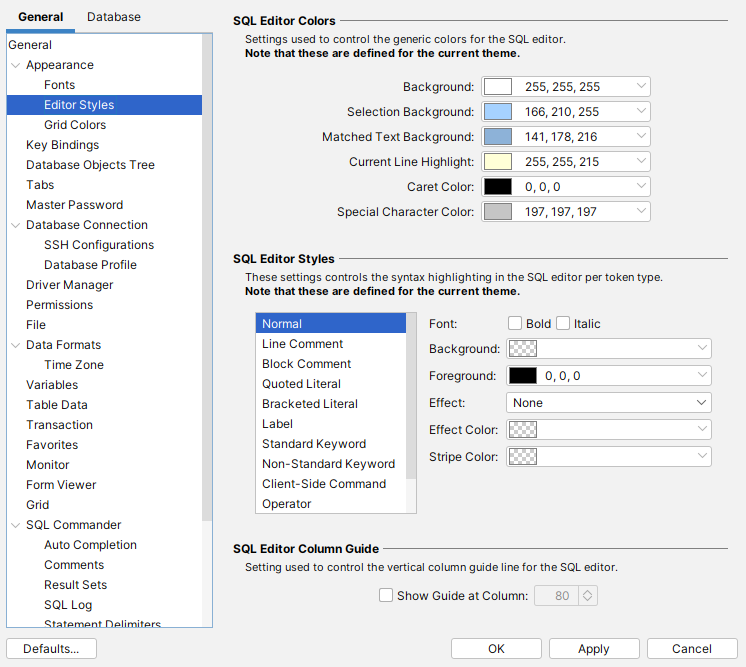Click the Caret Color black swatch

pos(498,187)
